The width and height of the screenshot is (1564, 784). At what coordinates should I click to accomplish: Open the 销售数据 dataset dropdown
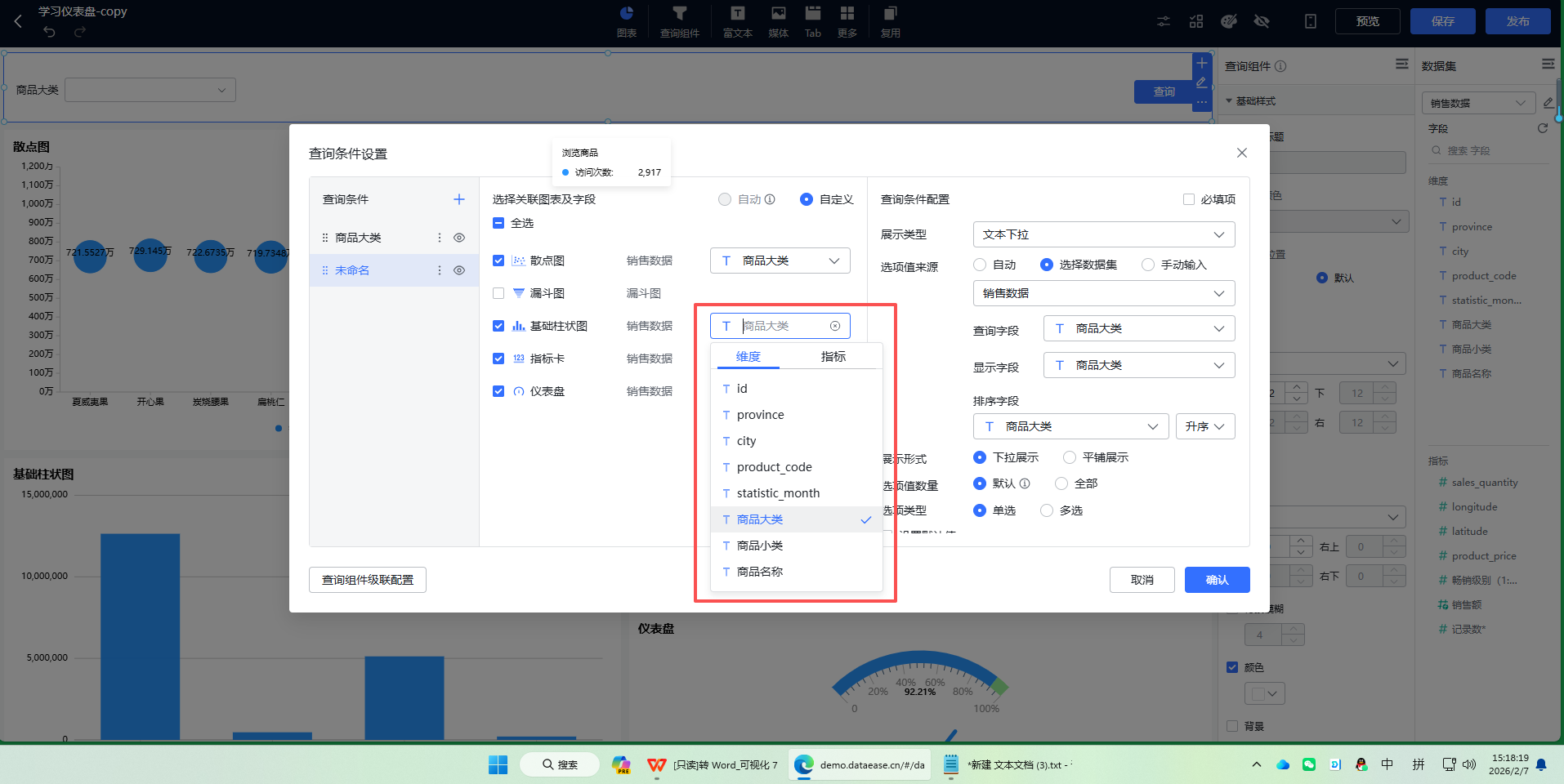click(x=1102, y=293)
